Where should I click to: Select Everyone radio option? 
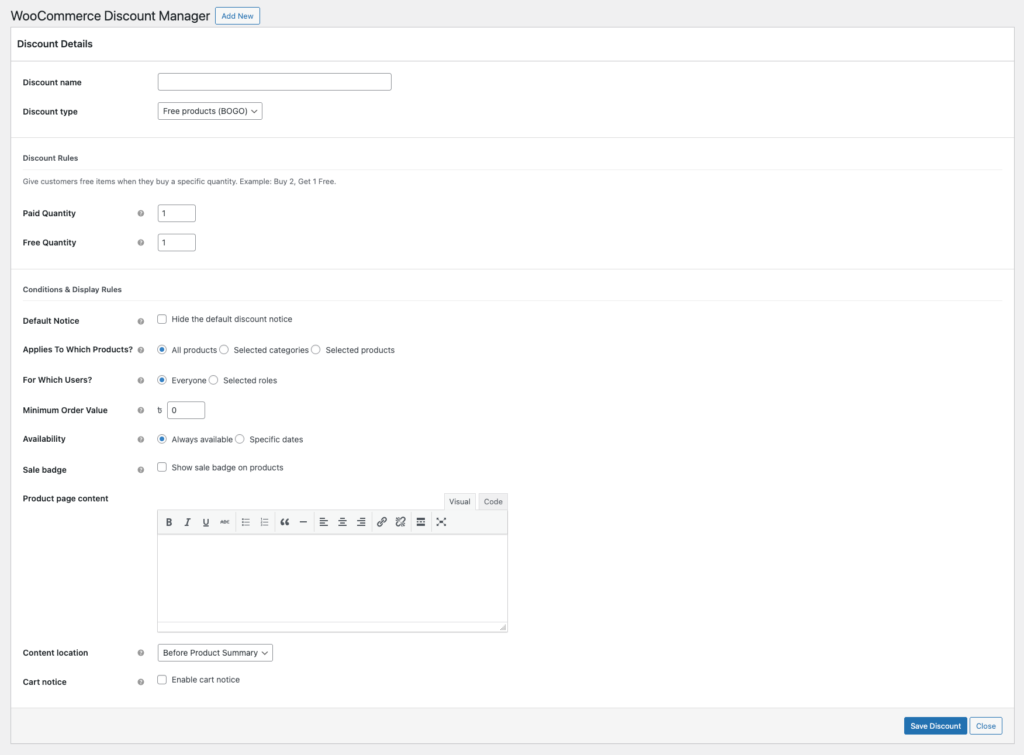pos(162,380)
